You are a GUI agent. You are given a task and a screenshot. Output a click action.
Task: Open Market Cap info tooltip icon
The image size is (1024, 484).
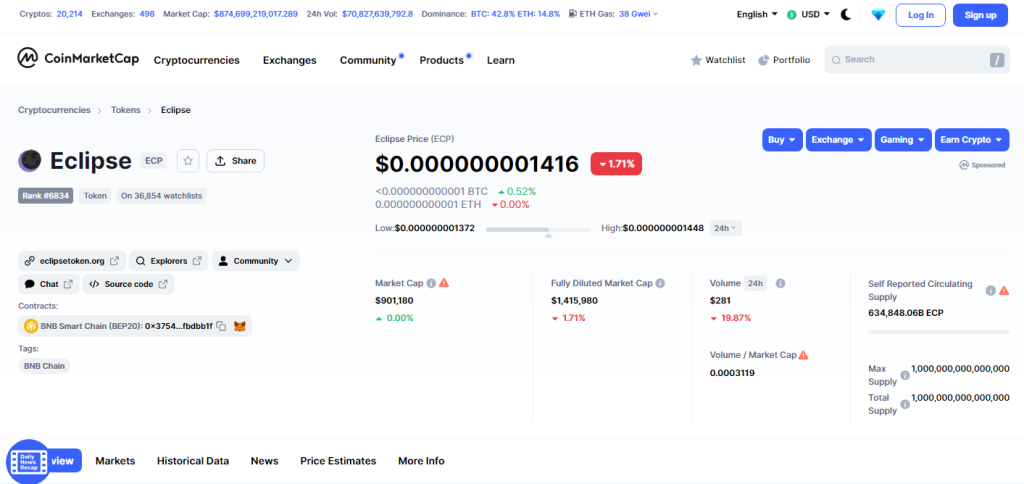pyautogui.click(x=431, y=283)
